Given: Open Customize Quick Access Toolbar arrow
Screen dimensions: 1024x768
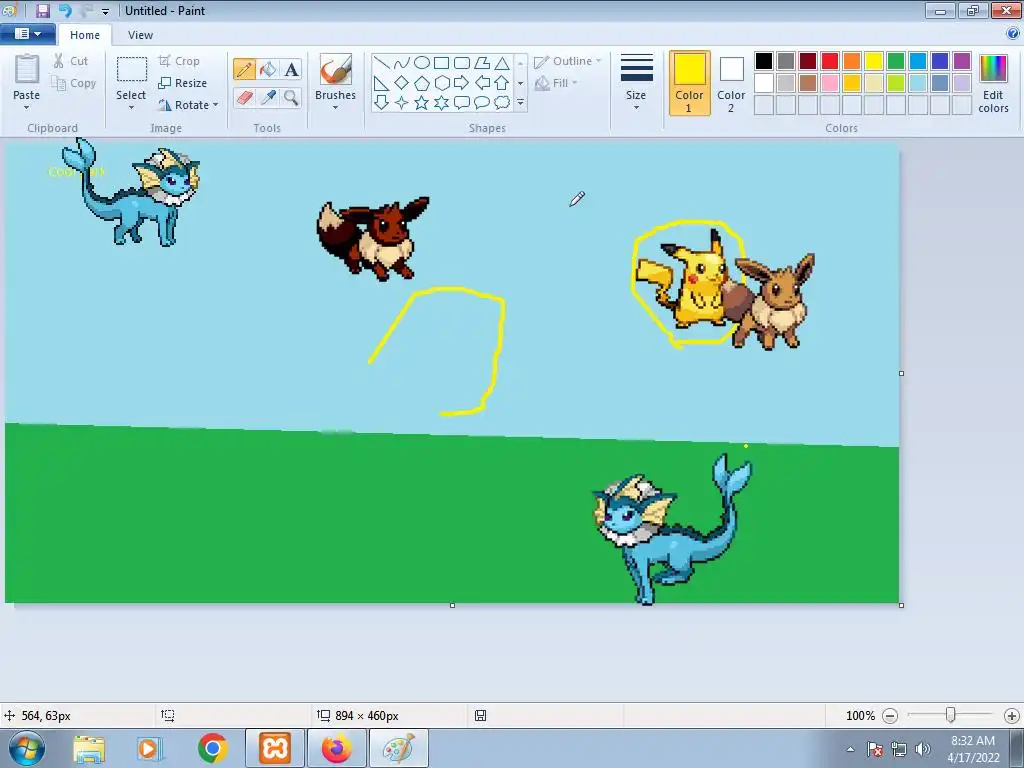Looking at the screenshot, I should (105, 11).
